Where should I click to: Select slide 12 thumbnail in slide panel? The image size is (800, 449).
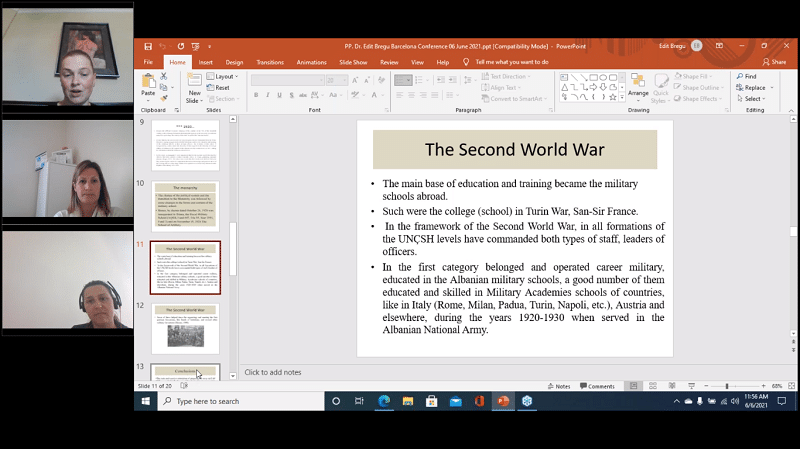[x=186, y=328]
